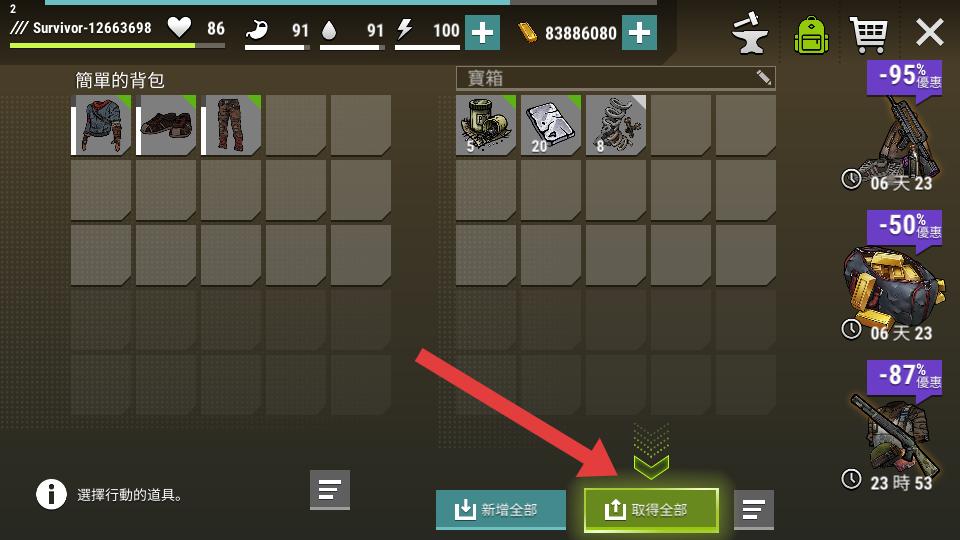The width and height of the screenshot is (960, 540).
Task: Sort the backpack with the list icon
Action: coord(330,489)
